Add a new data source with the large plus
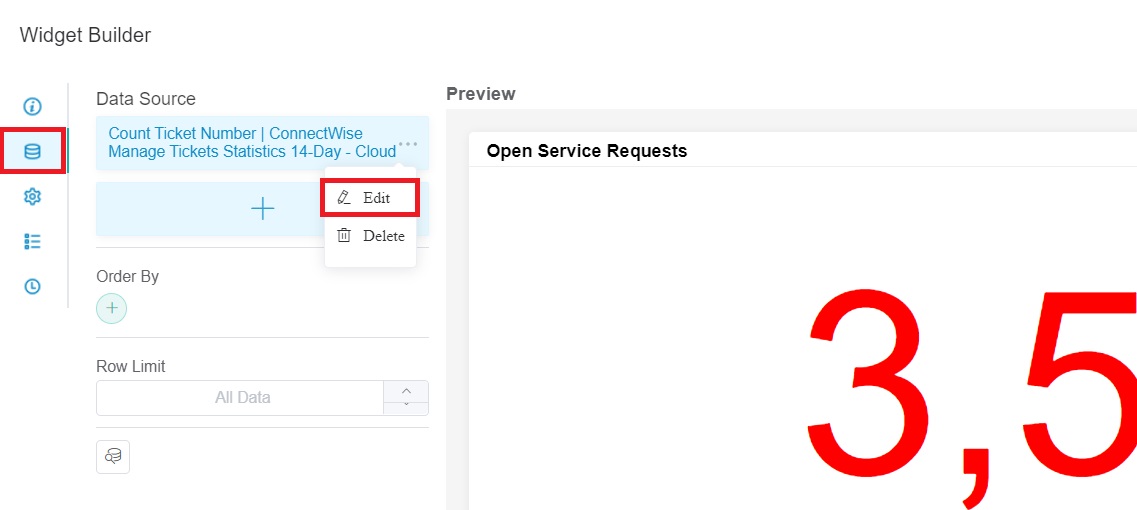1137x510 pixels. click(x=262, y=208)
